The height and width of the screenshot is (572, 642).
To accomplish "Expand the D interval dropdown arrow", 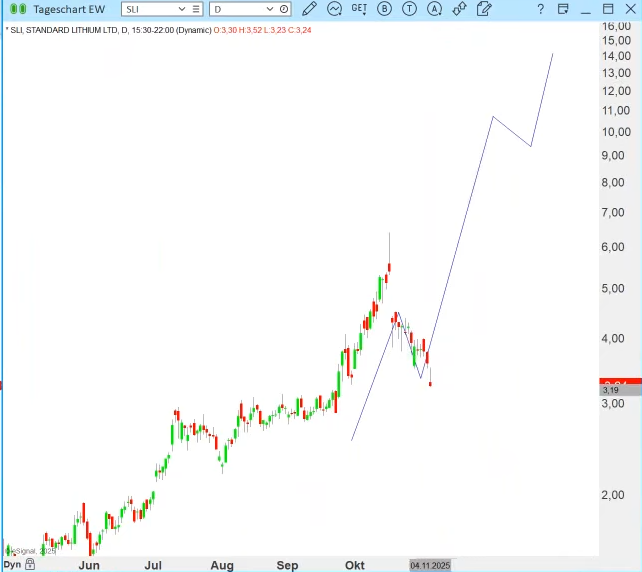I will click(x=268, y=9).
